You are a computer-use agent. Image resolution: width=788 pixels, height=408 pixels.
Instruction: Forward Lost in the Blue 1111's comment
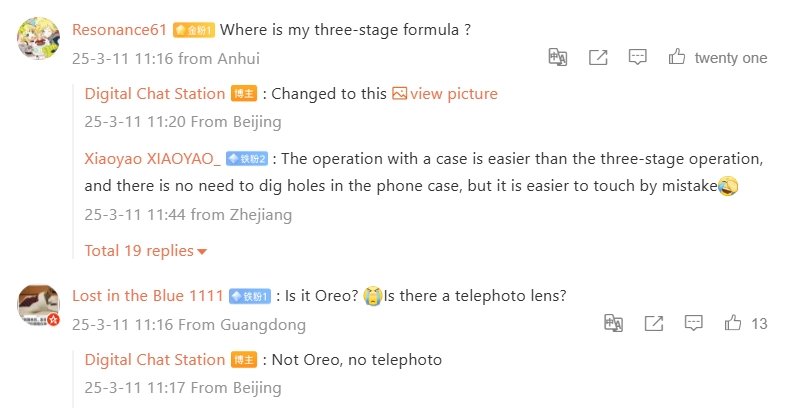[x=654, y=323]
